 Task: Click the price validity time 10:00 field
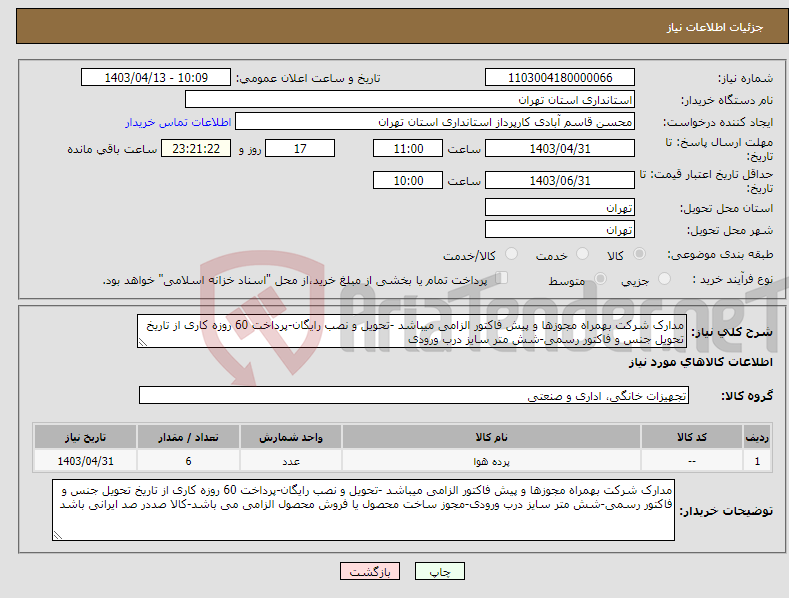tap(408, 180)
